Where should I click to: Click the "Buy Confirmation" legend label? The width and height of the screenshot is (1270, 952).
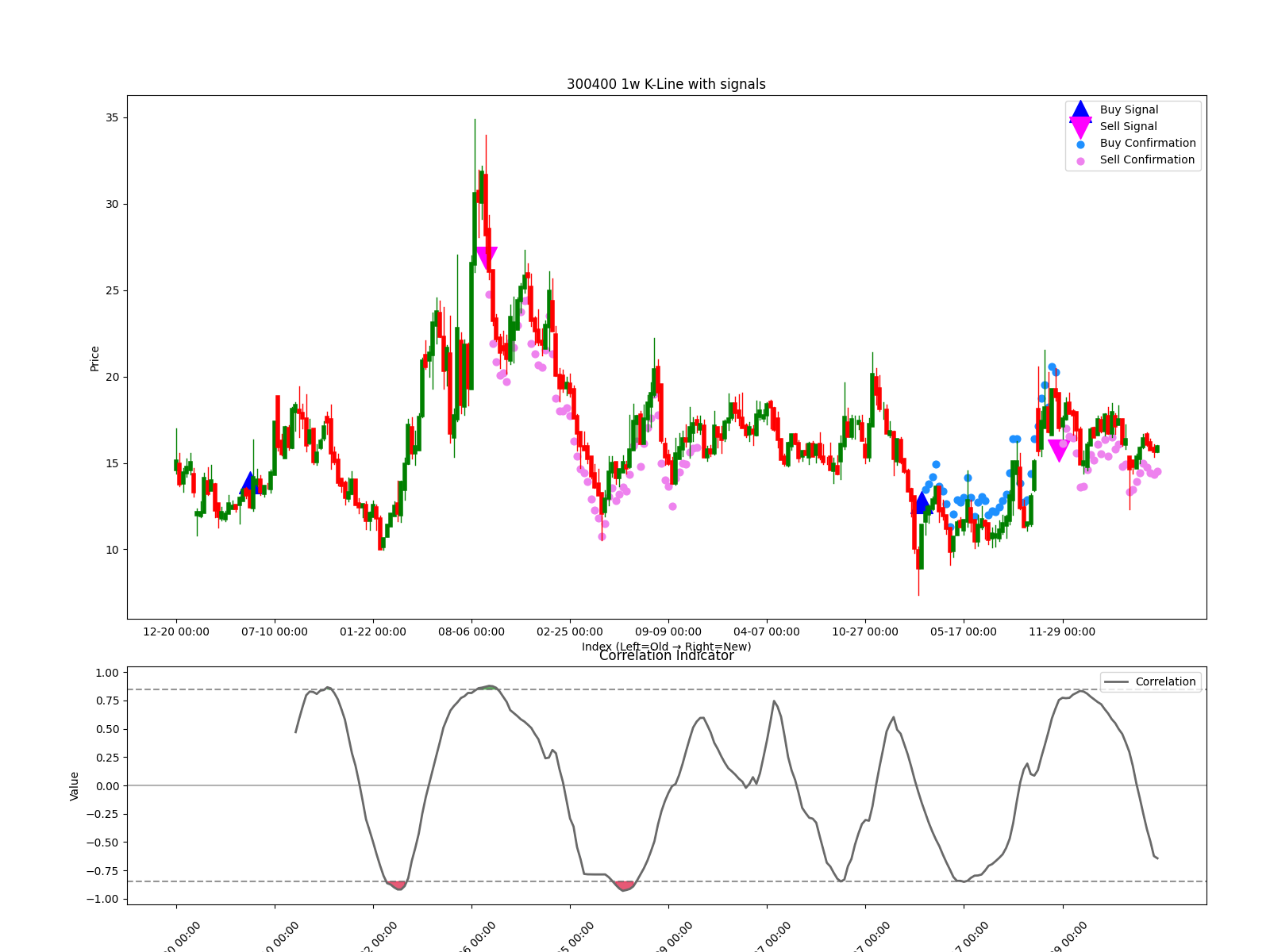pos(1148,144)
